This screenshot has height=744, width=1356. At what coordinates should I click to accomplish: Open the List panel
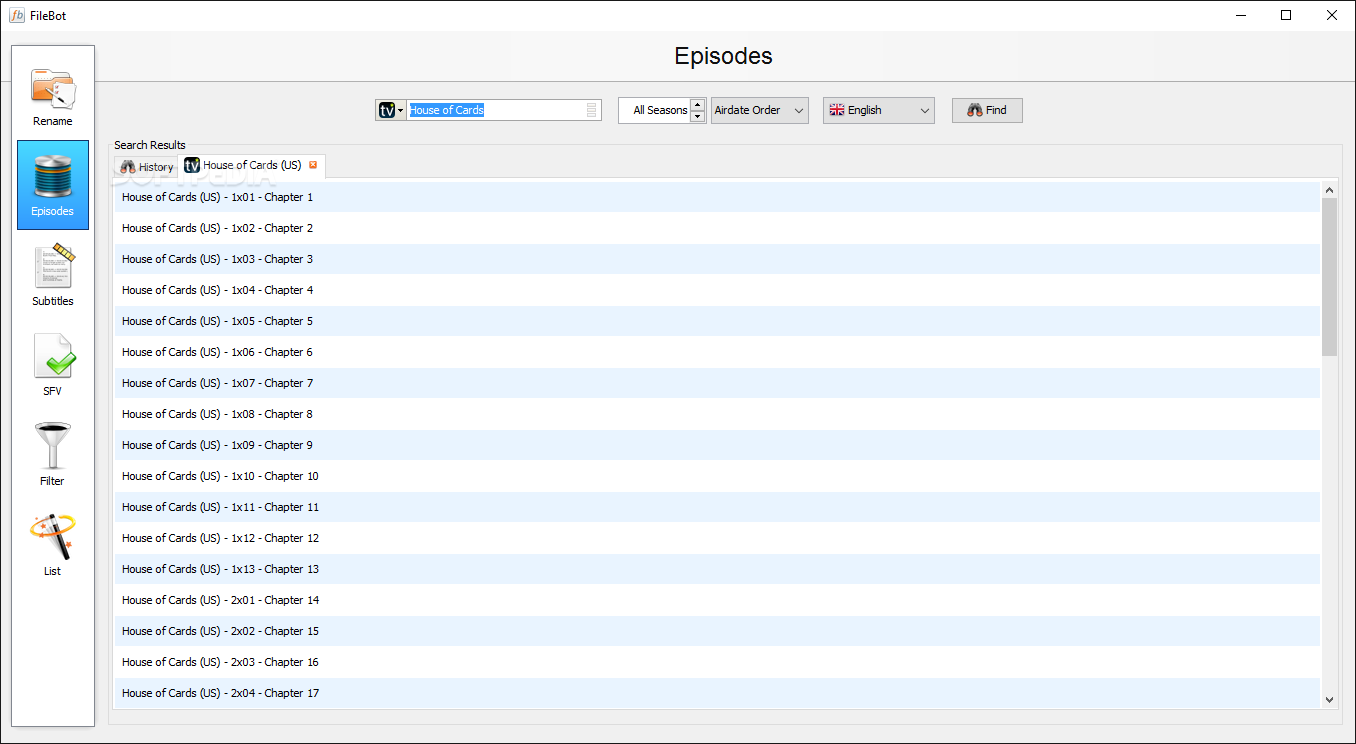click(x=53, y=546)
